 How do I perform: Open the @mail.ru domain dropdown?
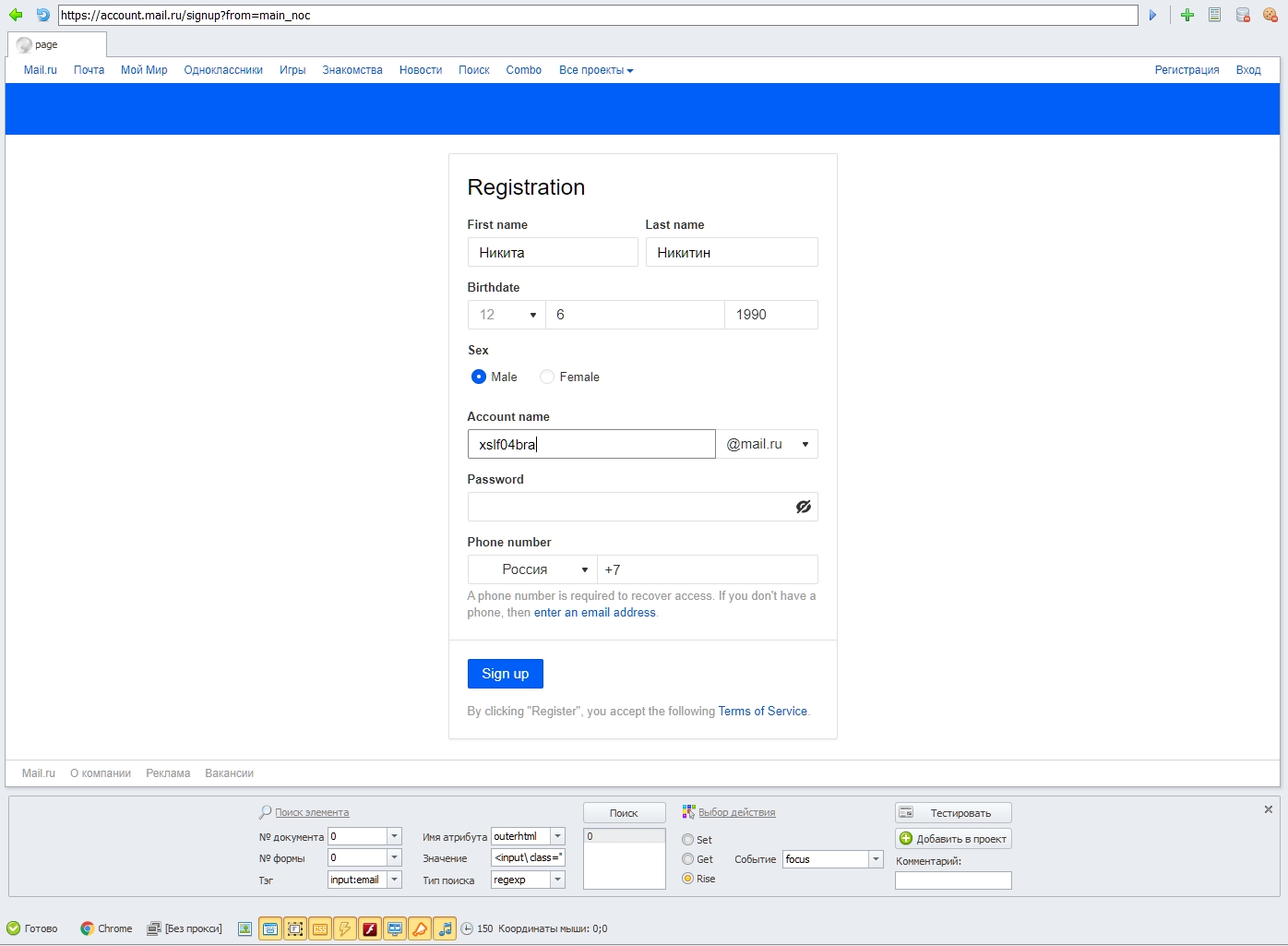(767, 444)
